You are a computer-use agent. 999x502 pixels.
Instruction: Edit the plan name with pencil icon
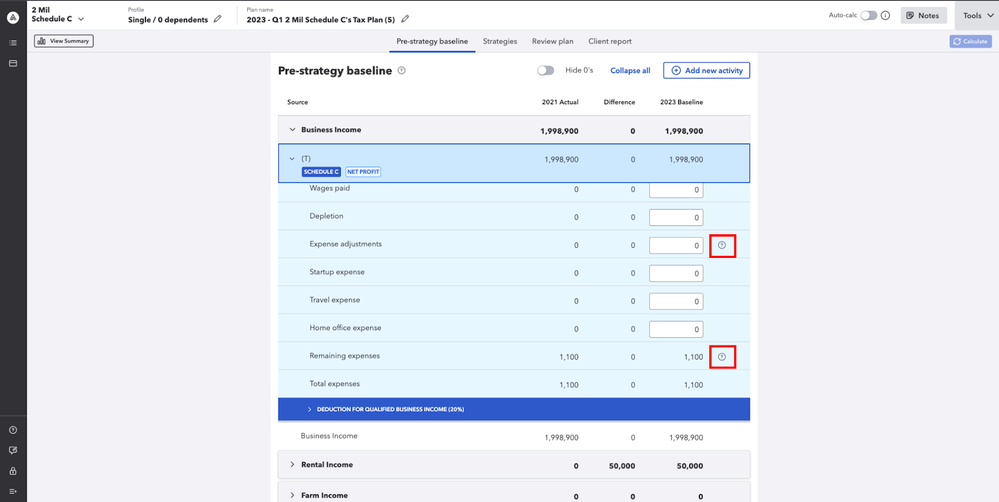click(x=405, y=19)
